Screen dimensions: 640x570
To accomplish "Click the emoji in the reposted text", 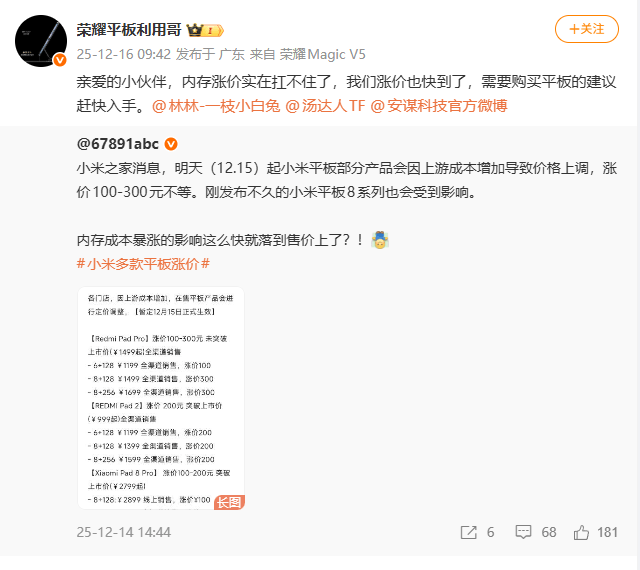I will 380,240.
